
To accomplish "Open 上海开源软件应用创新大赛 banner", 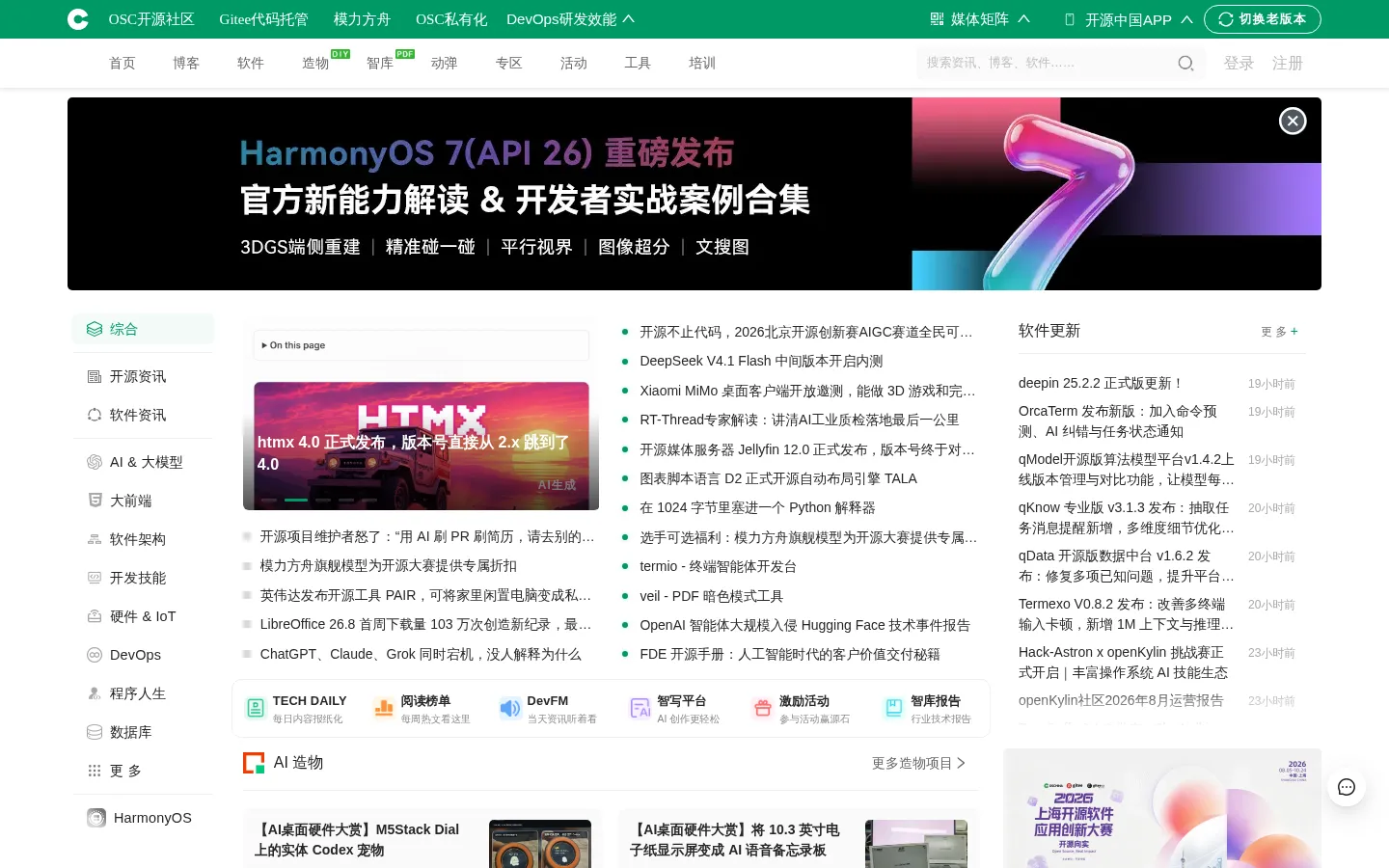I will click(1162, 808).
